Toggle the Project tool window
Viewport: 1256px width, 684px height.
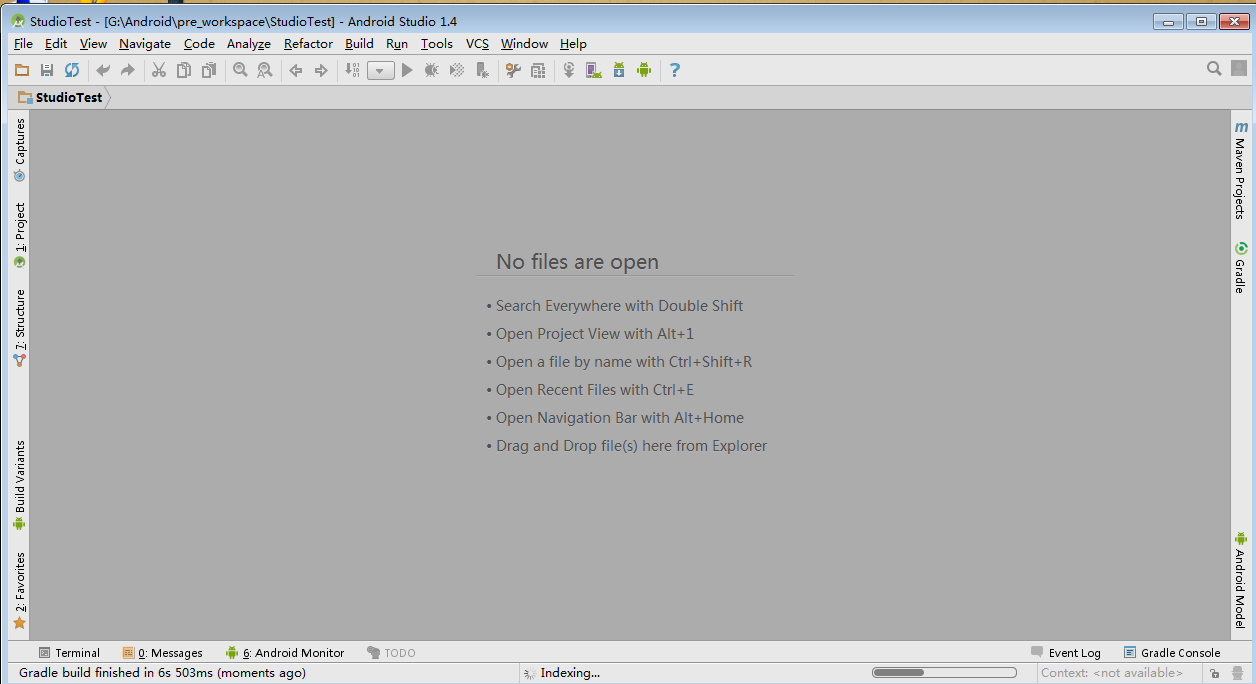(x=20, y=236)
